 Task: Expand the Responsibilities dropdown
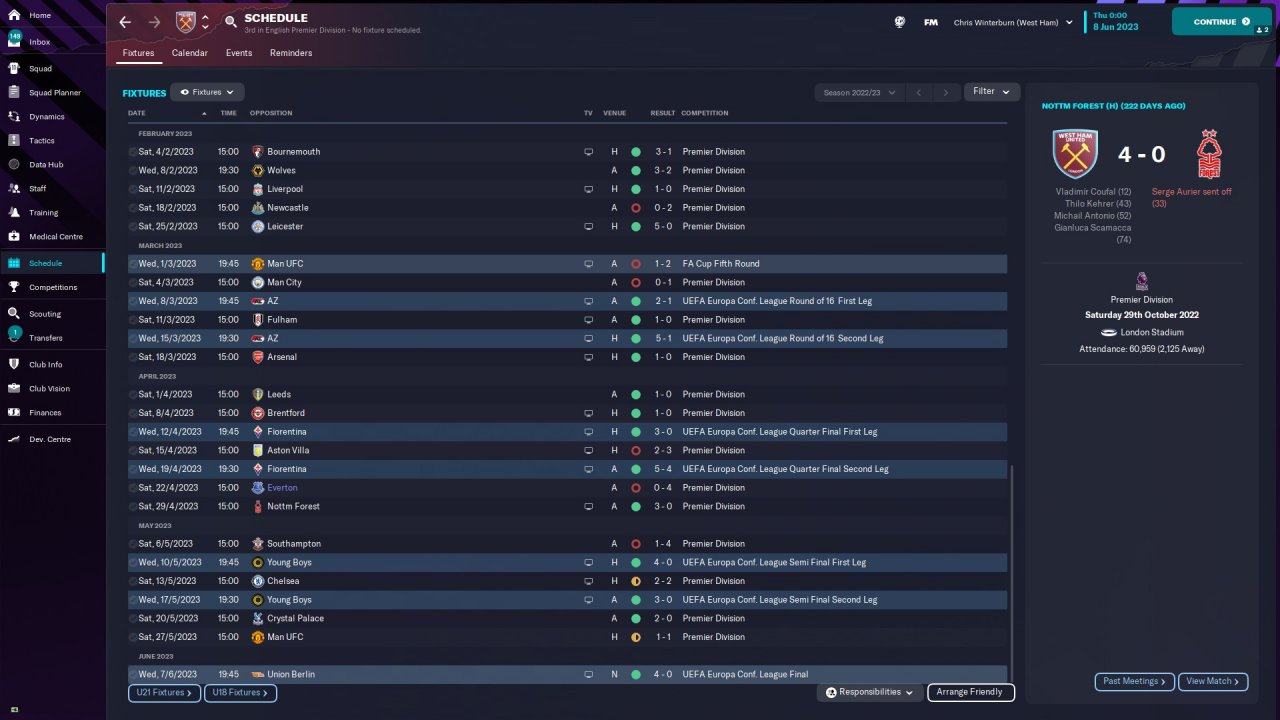[x=868, y=692]
